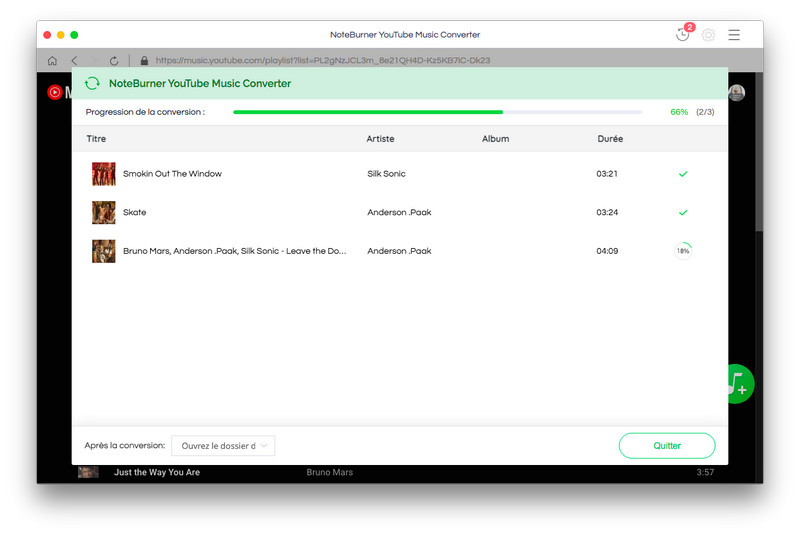Click the 18% progress circle indicator
The height and width of the screenshot is (536, 800).
(x=683, y=251)
